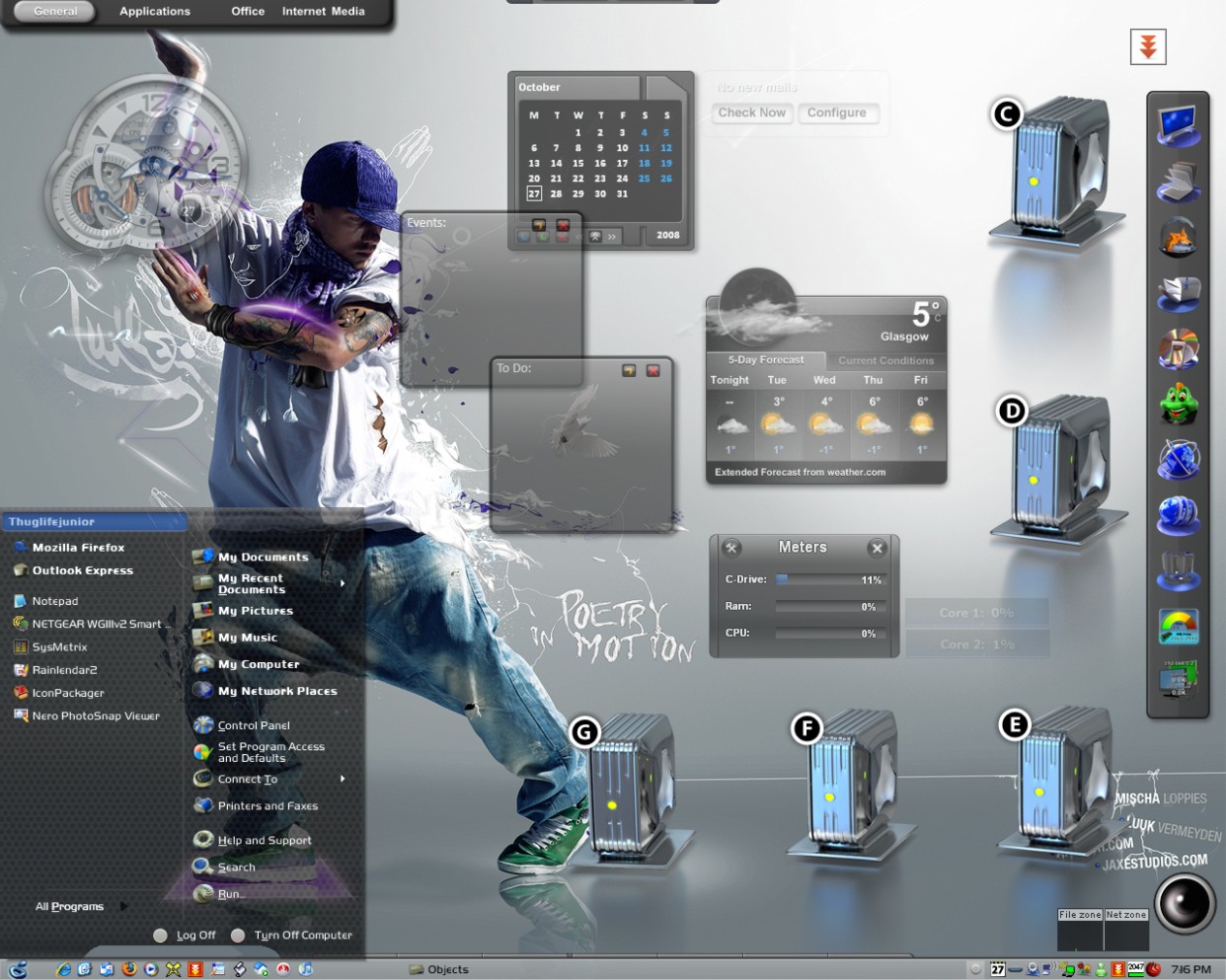The image size is (1226, 980).
Task: Open My Computer in start menu
Action: tap(258, 664)
